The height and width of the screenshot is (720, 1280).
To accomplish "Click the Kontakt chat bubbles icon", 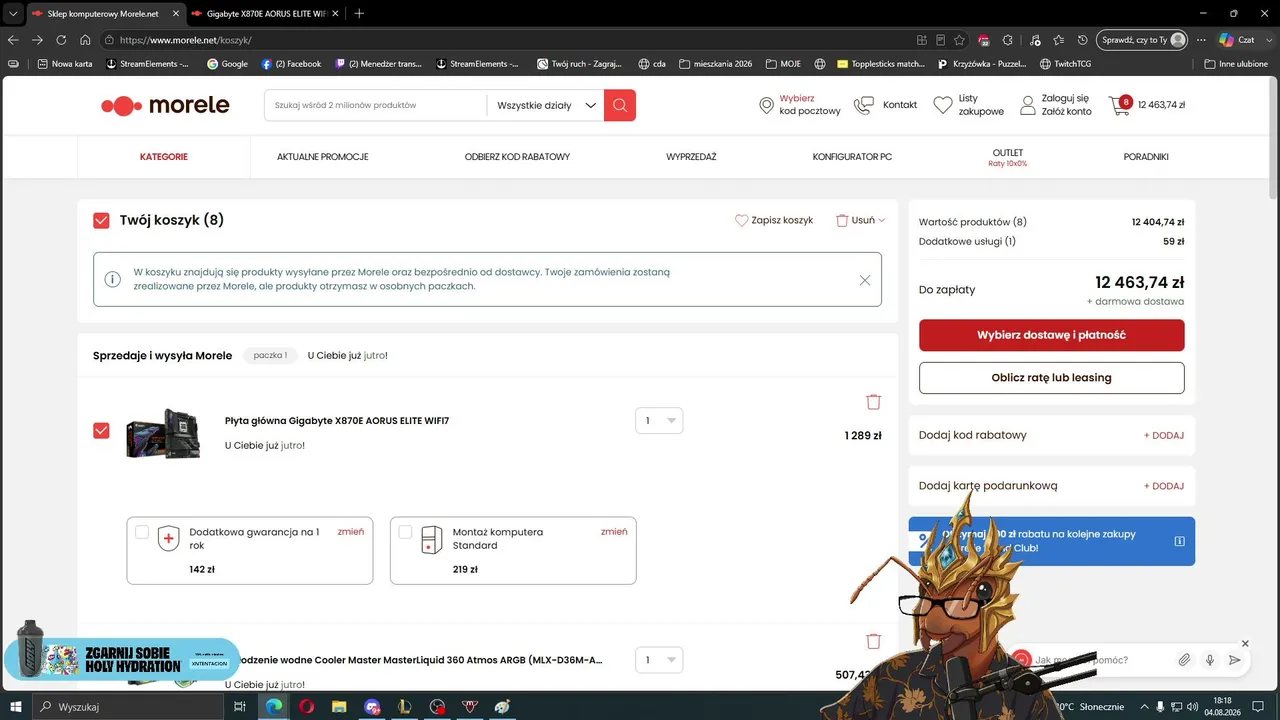I will pos(863,105).
